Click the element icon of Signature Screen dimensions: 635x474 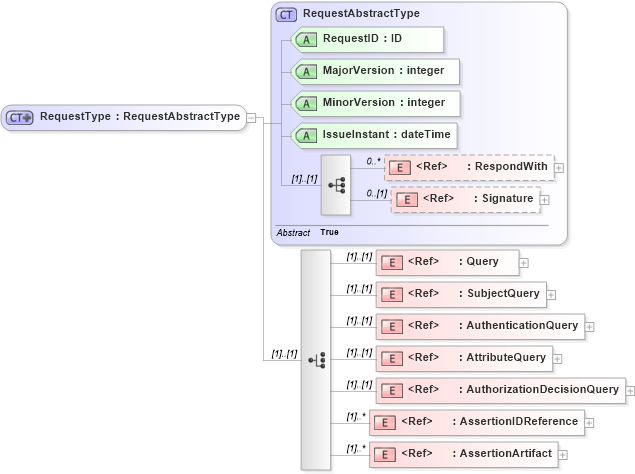(407, 199)
